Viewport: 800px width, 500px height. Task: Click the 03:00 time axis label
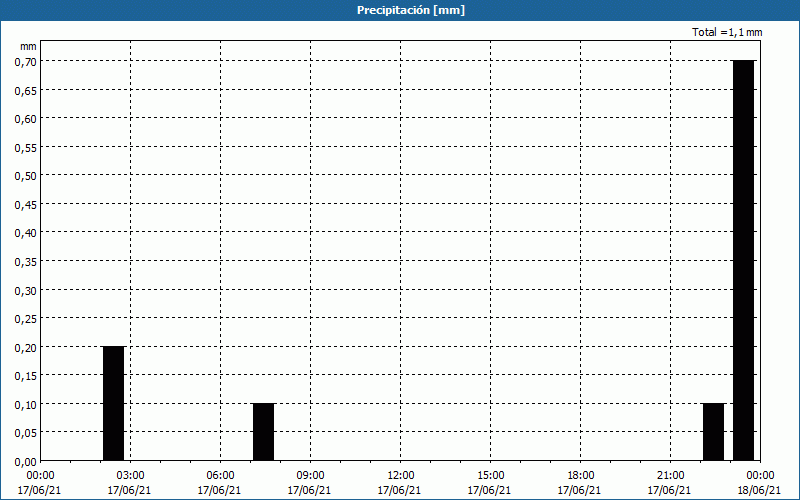(x=131, y=476)
